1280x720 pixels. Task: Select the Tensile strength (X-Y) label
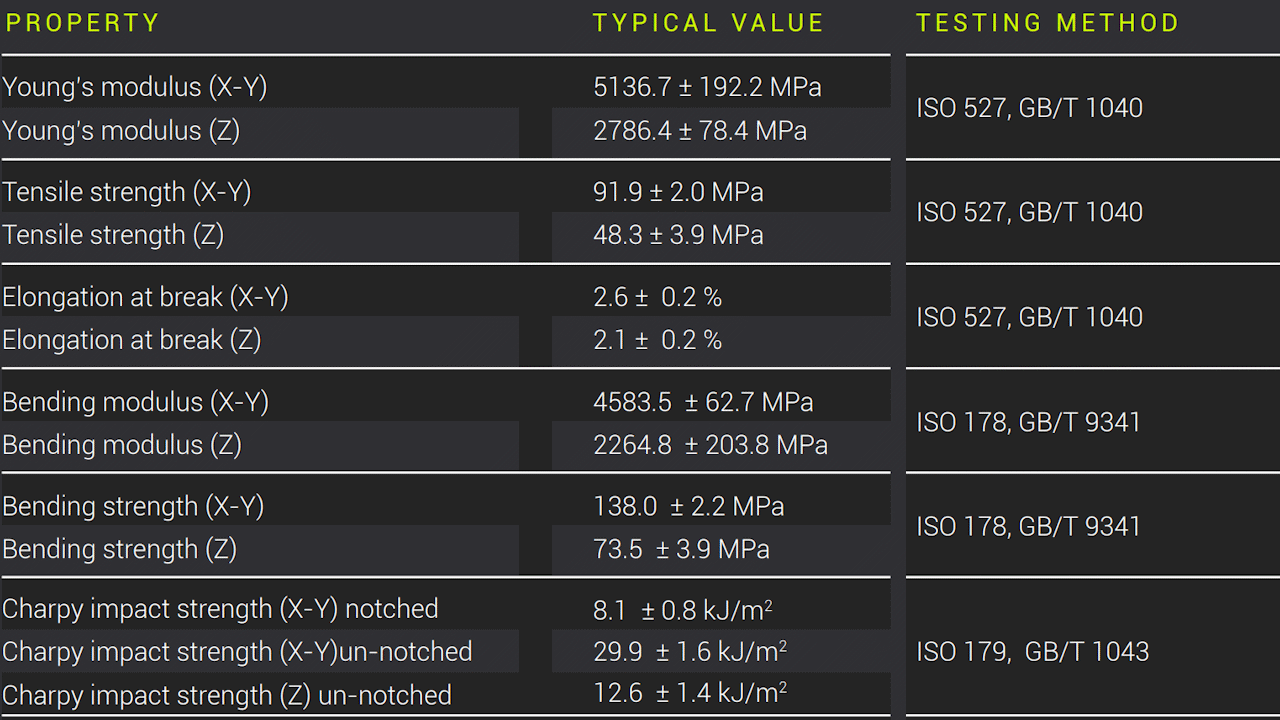[127, 192]
